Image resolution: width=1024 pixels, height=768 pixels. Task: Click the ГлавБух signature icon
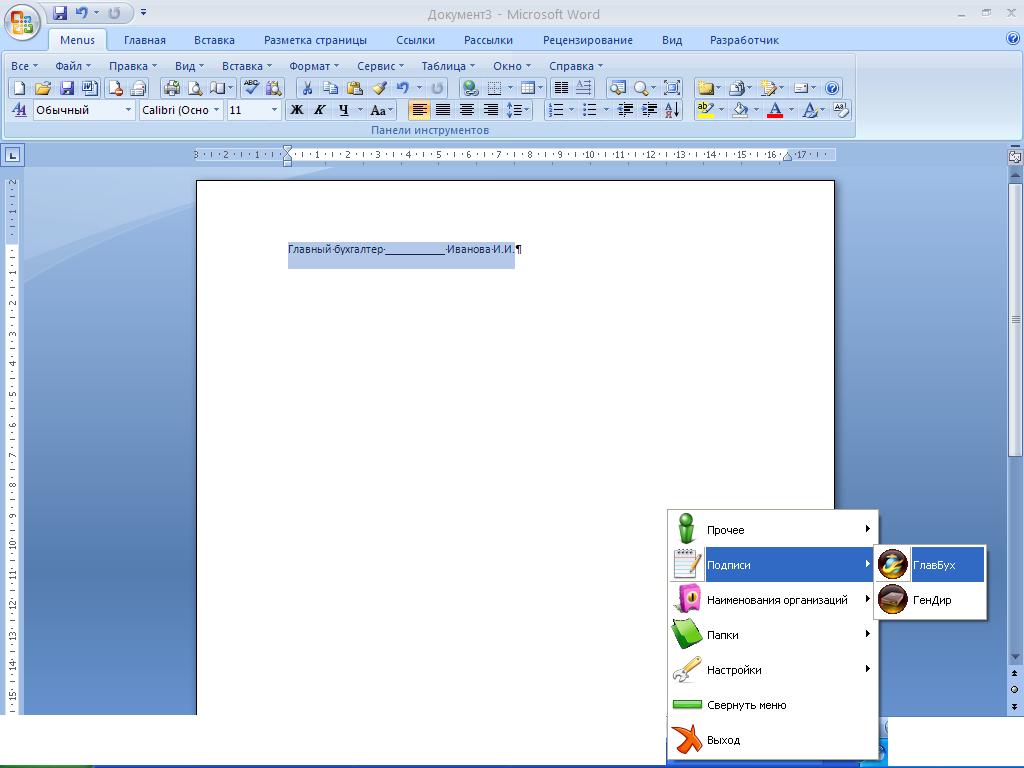(892, 565)
